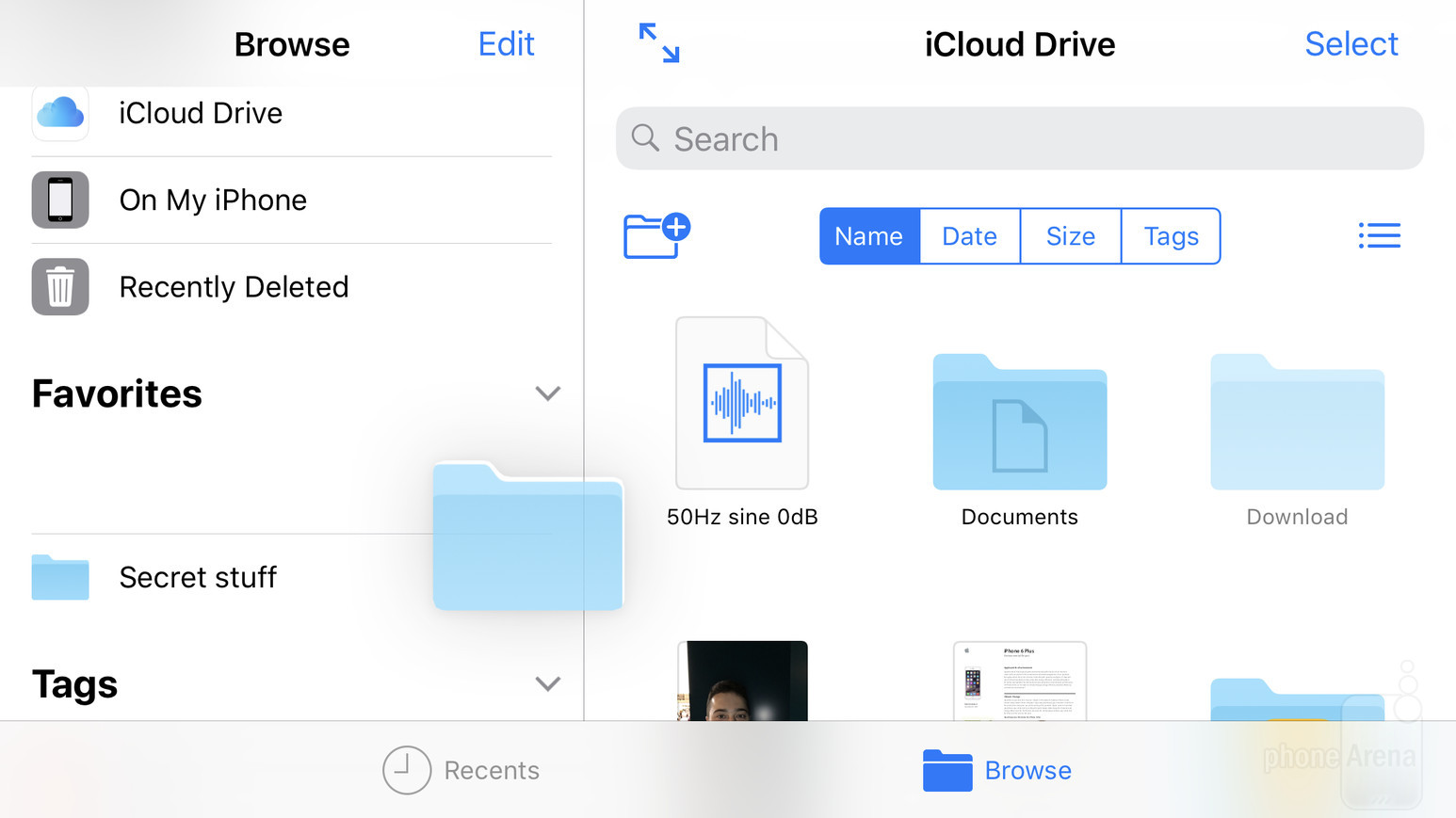The image size is (1456, 818).
Task: Open the 50Hz sine 0dB audio file
Action: (x=742, y=404)
